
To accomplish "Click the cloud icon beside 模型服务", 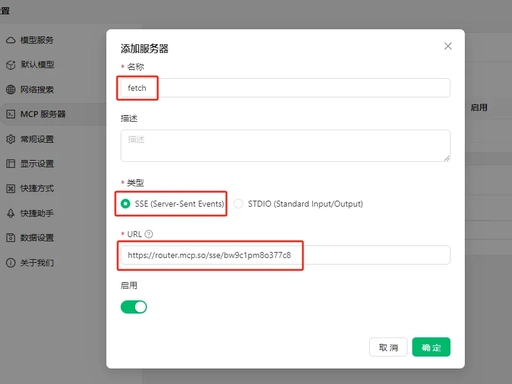I will (x=11, y=40).
